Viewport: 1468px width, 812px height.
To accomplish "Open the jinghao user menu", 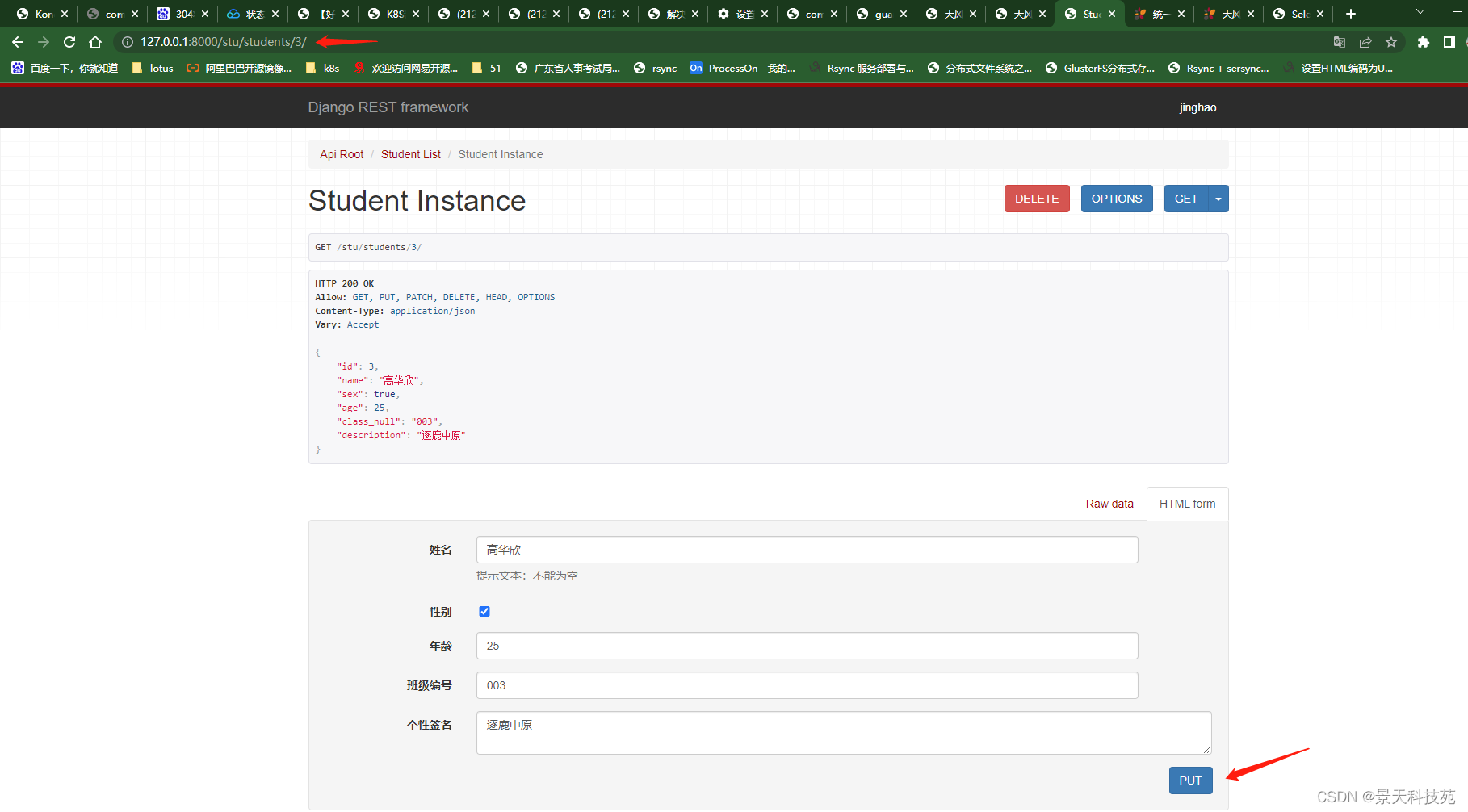I will (1197, 107).
